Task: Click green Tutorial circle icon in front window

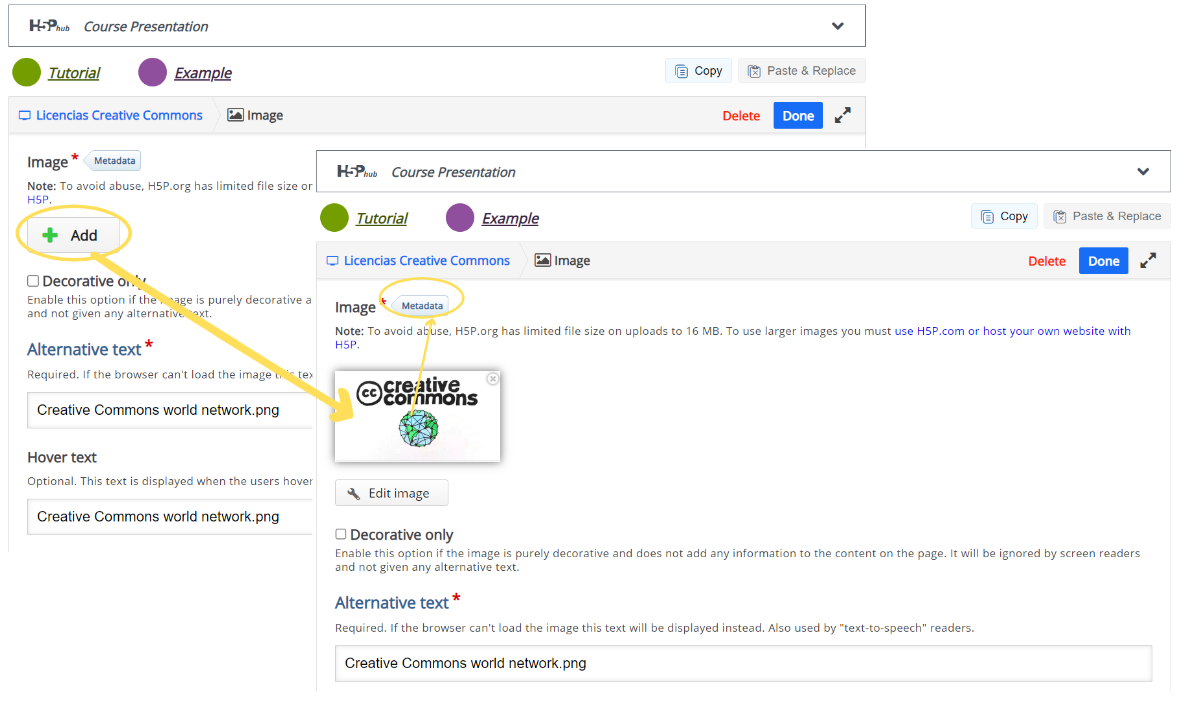Action: [x=334, y=218]
